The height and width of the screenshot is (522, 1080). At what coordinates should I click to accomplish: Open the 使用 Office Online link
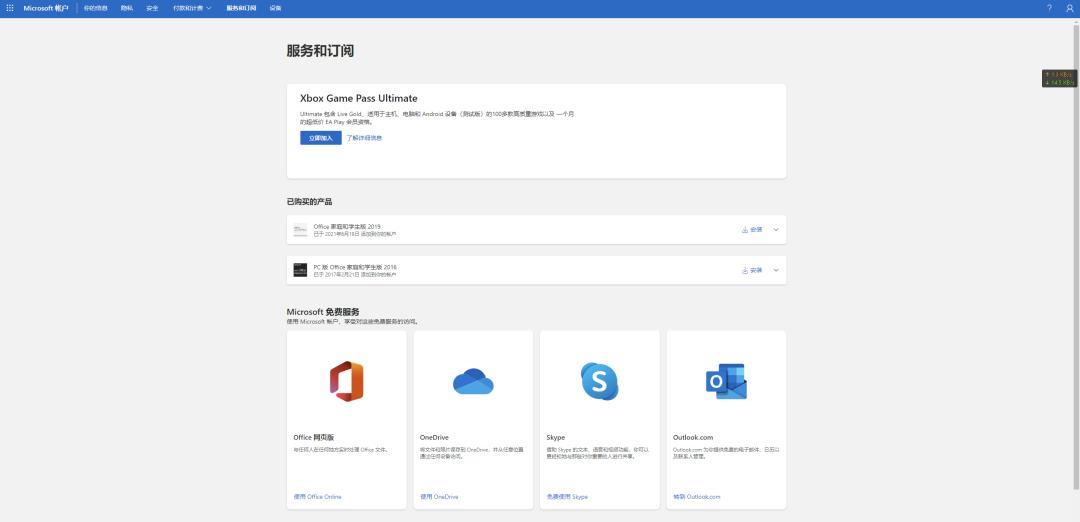pos(318,497)
